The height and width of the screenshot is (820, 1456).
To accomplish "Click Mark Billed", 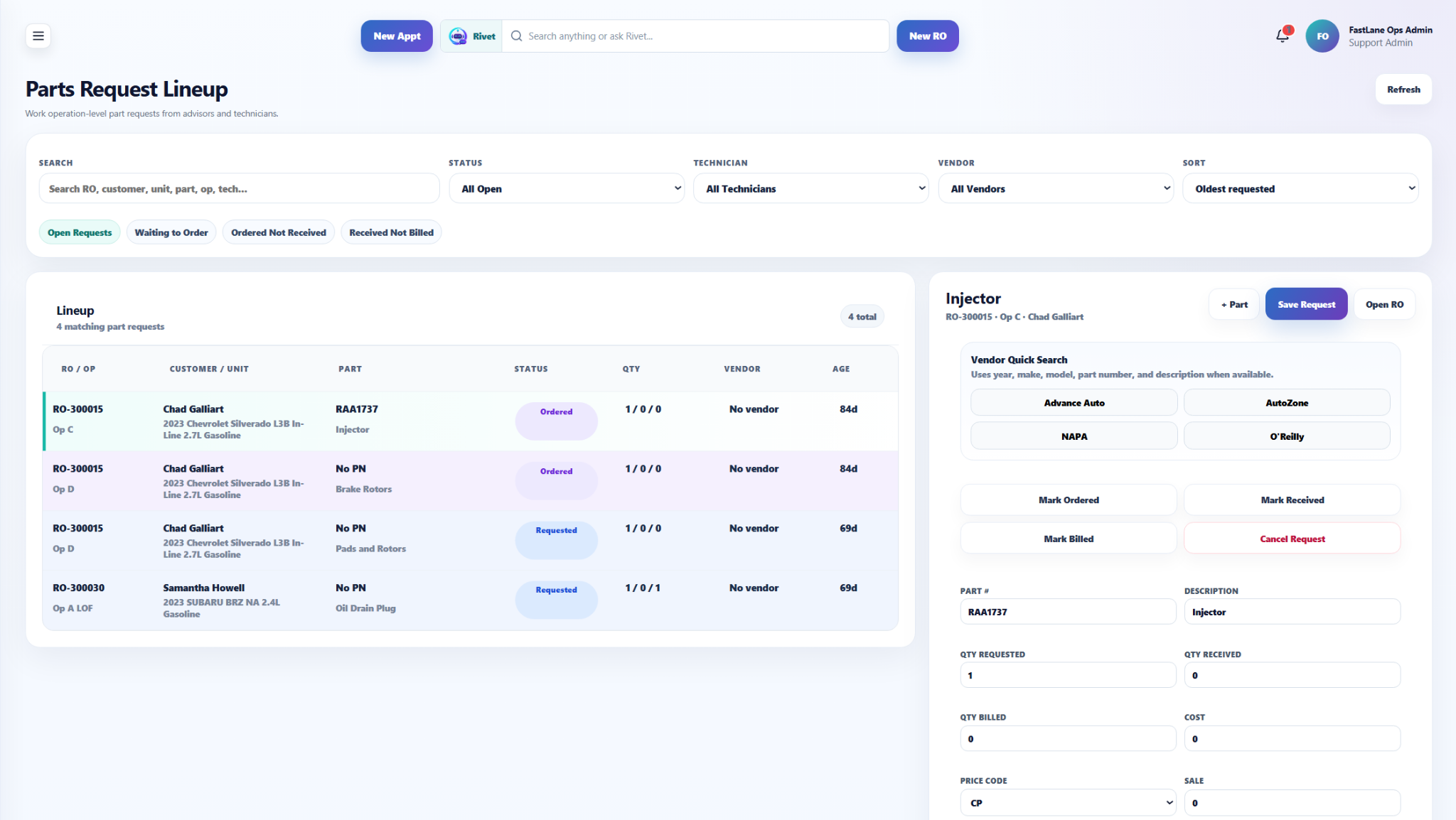I will coord(1069,539).
